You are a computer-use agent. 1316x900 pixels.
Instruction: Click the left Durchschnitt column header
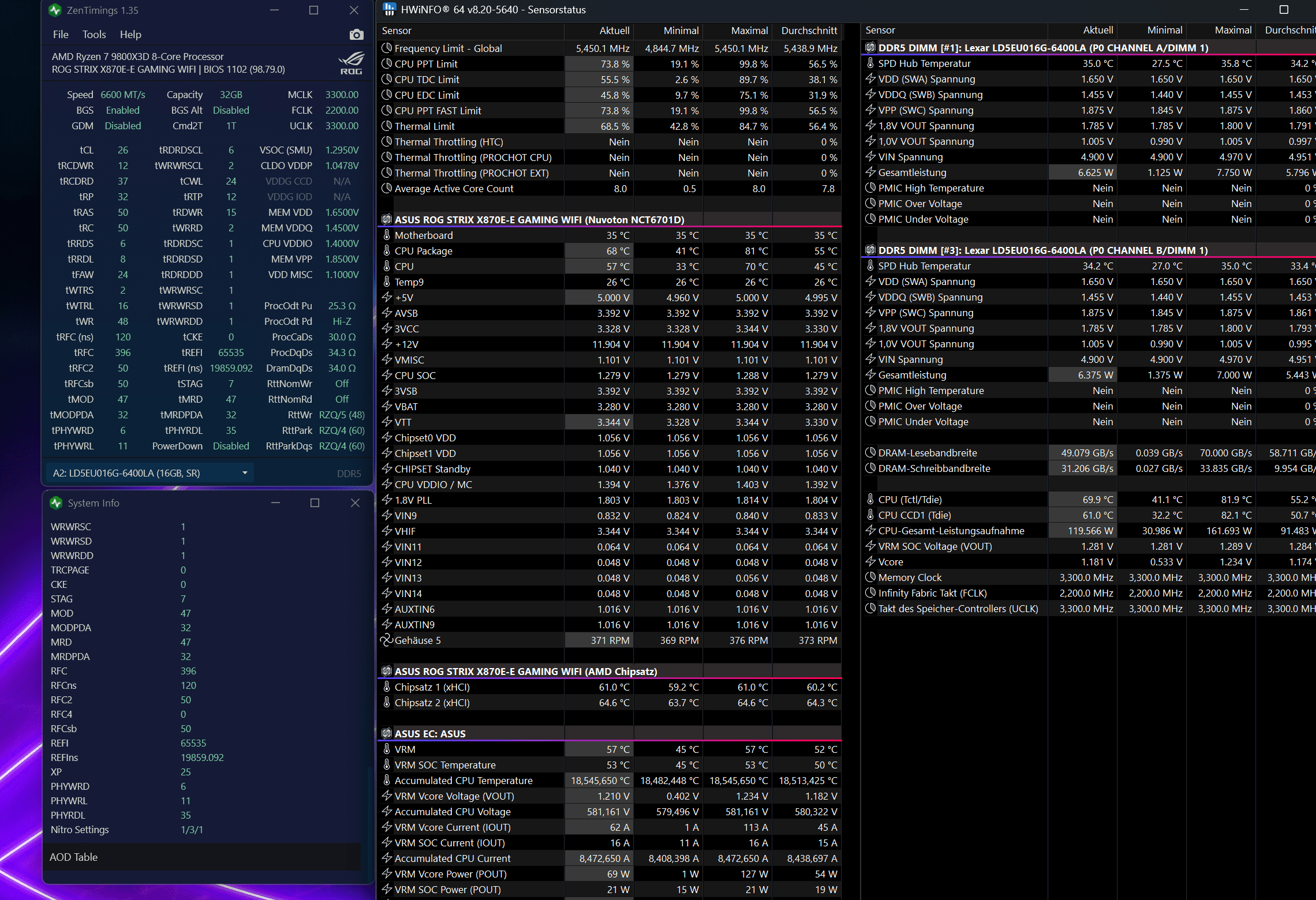click(x=807, y=31)
